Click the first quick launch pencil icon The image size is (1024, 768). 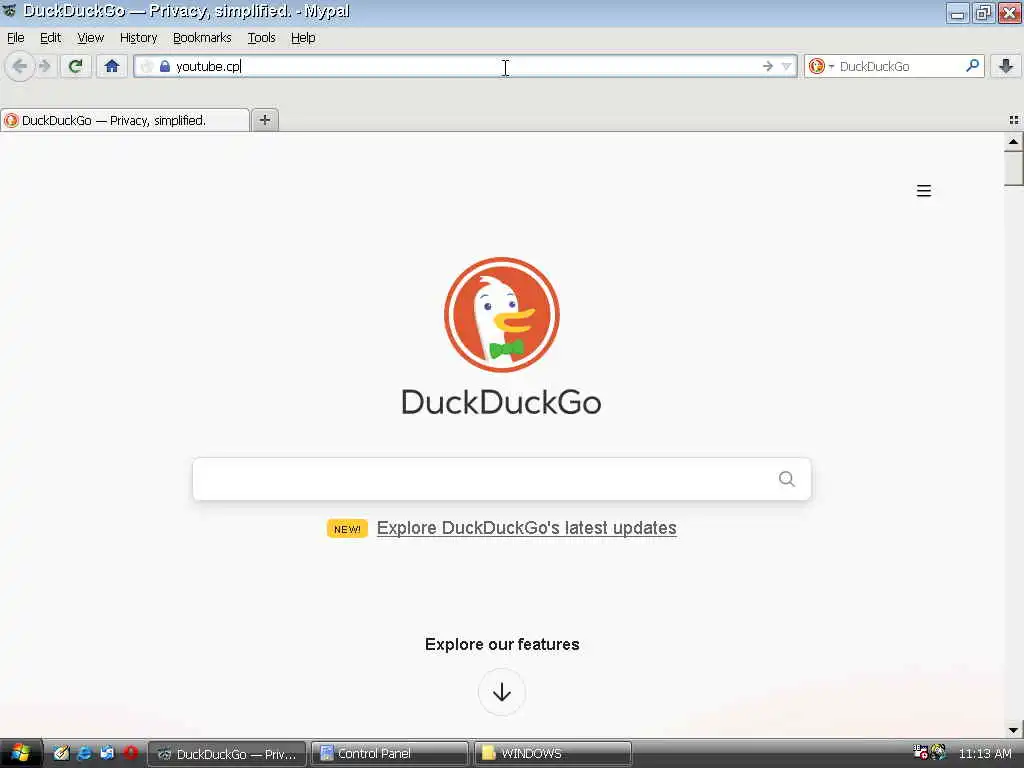[61, 753]
